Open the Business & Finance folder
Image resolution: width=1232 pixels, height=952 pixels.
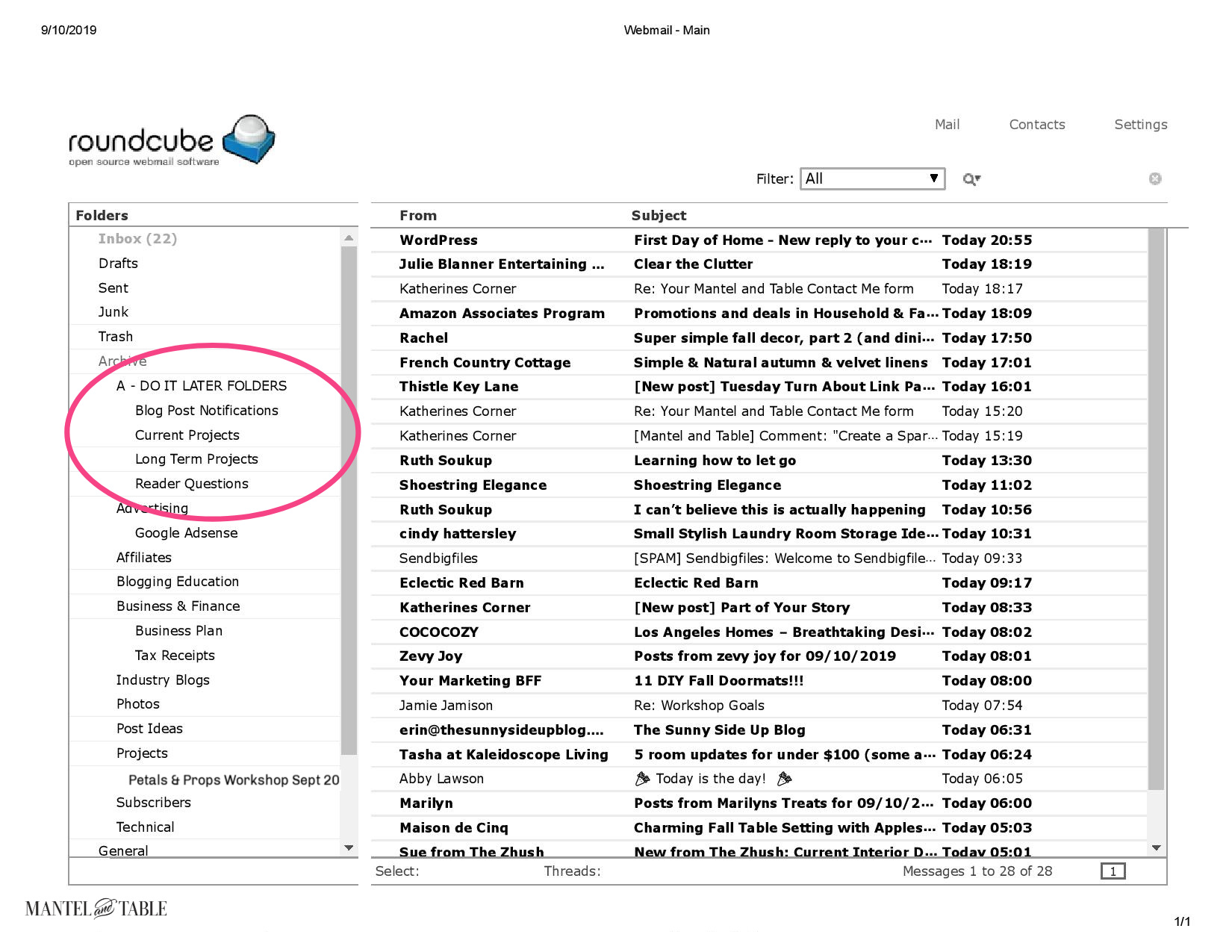point(205,606)
